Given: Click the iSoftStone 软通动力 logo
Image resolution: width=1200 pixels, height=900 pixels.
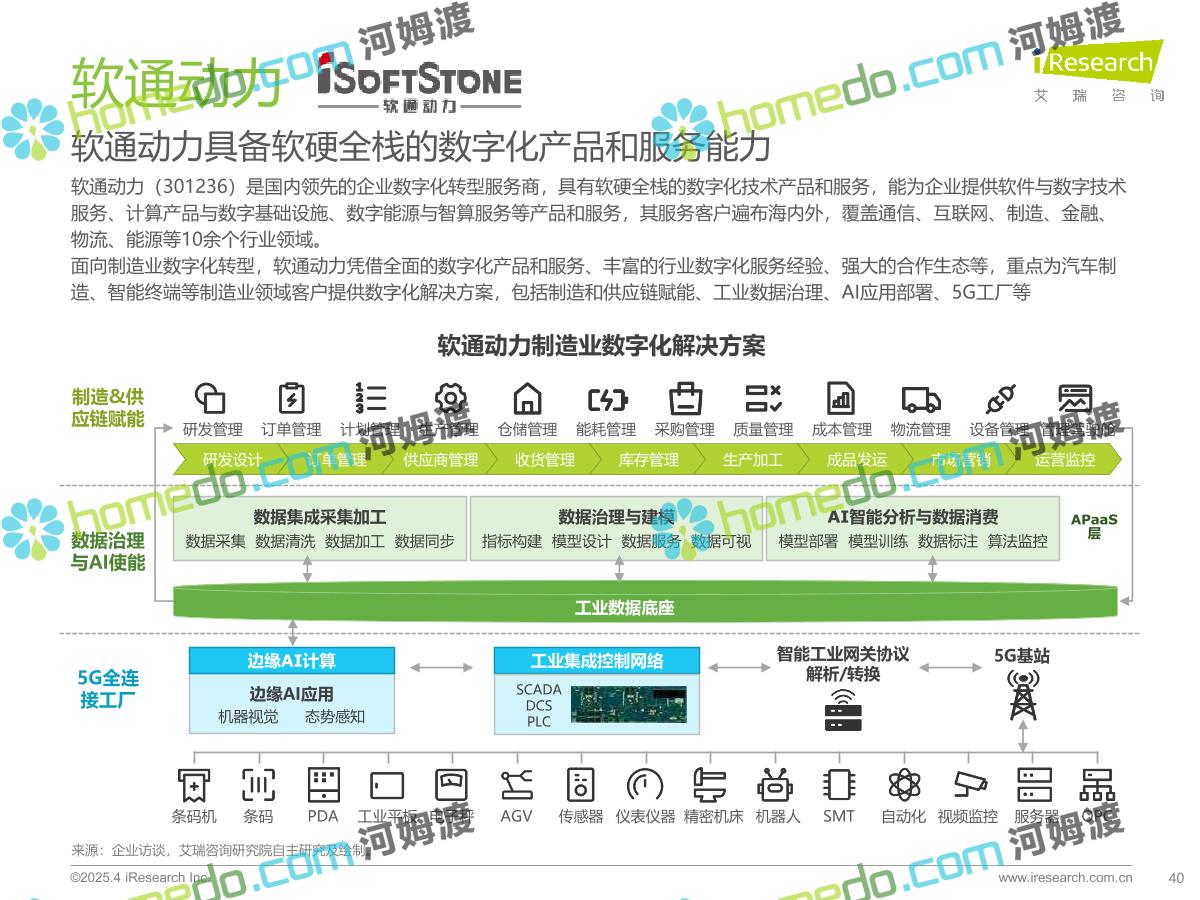Looking at the screenshot, I should pyautogui.click(x=419, y=85).
